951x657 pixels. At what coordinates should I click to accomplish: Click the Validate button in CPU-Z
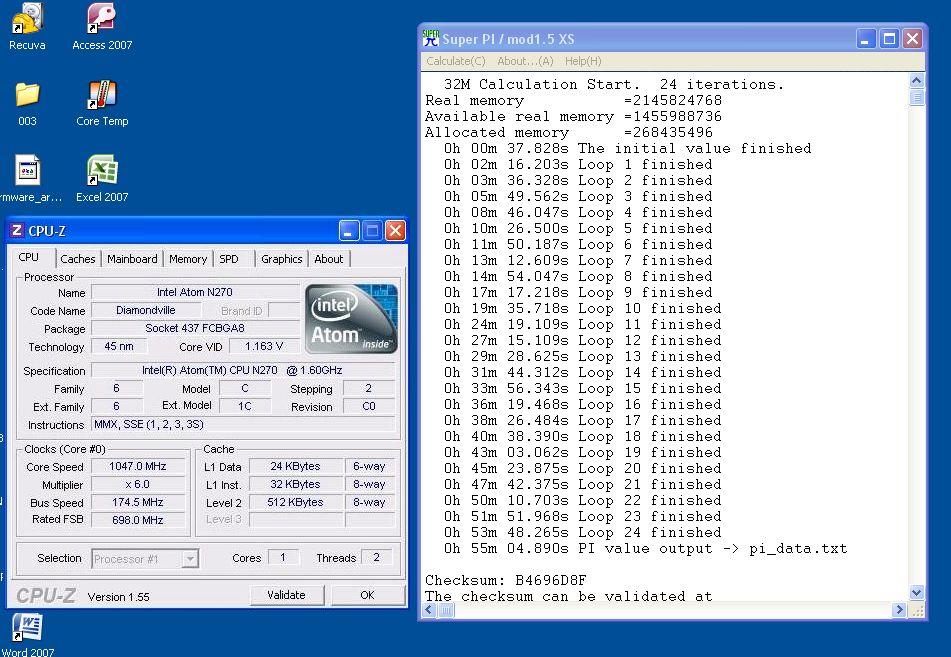coord(286,595)
